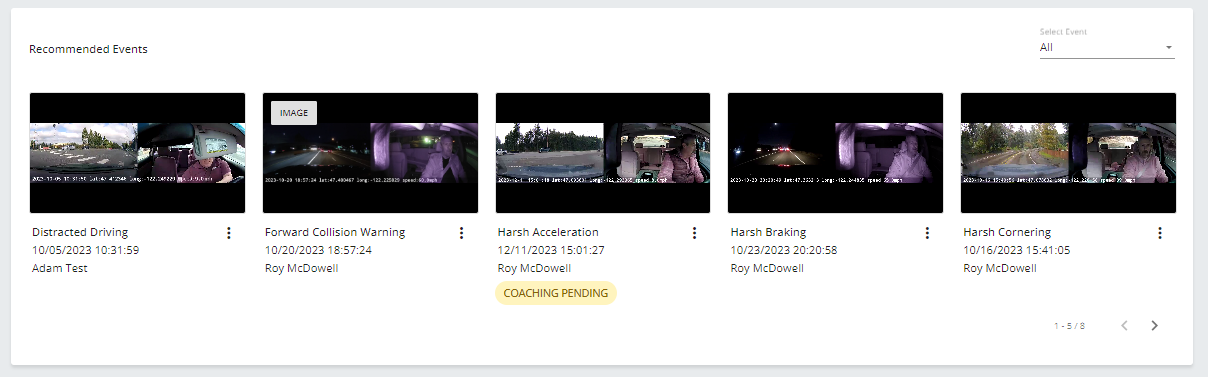Click Roy McDowell under Forward Collision Warning
Viewport: 1208px width, 377px height.
(x=302, y=268)
